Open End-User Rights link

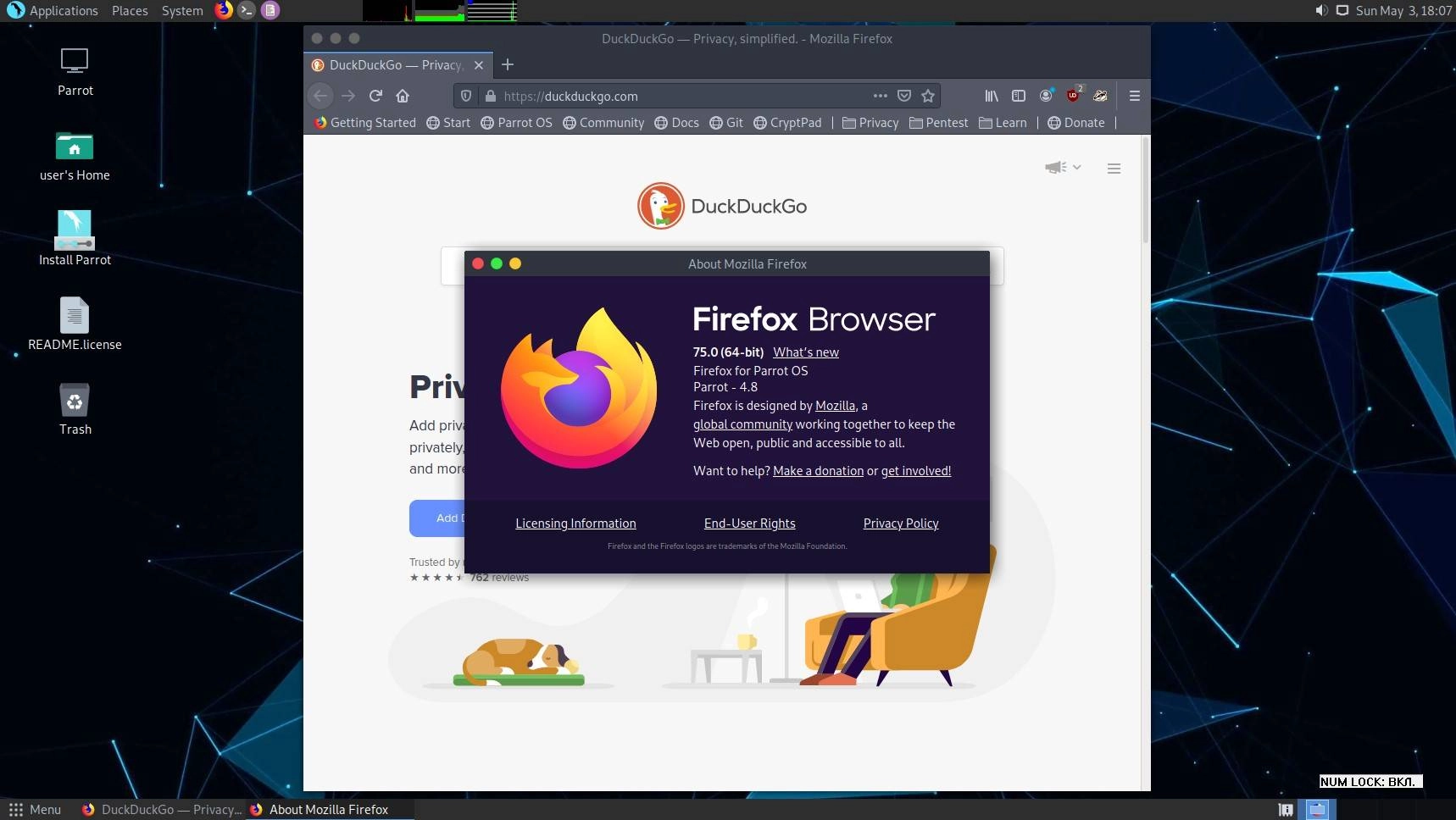749,523
